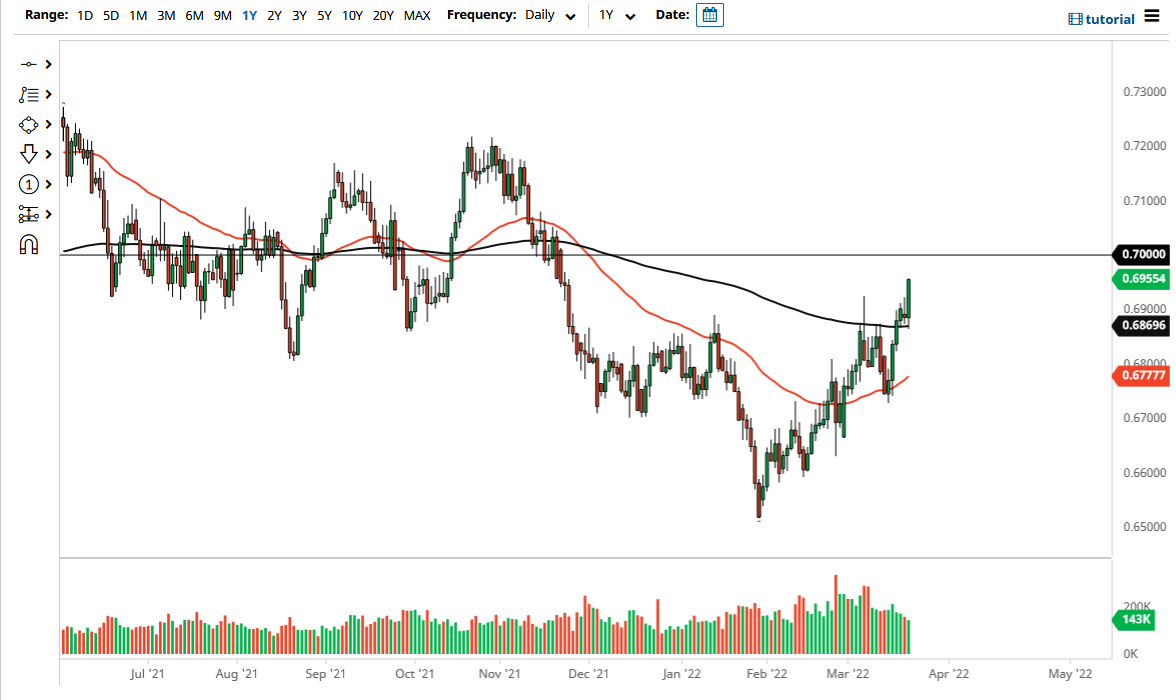The image size is (1176, 700).
Task: Expand the down arrow tool options chevron
Action: tap(47, 154)
